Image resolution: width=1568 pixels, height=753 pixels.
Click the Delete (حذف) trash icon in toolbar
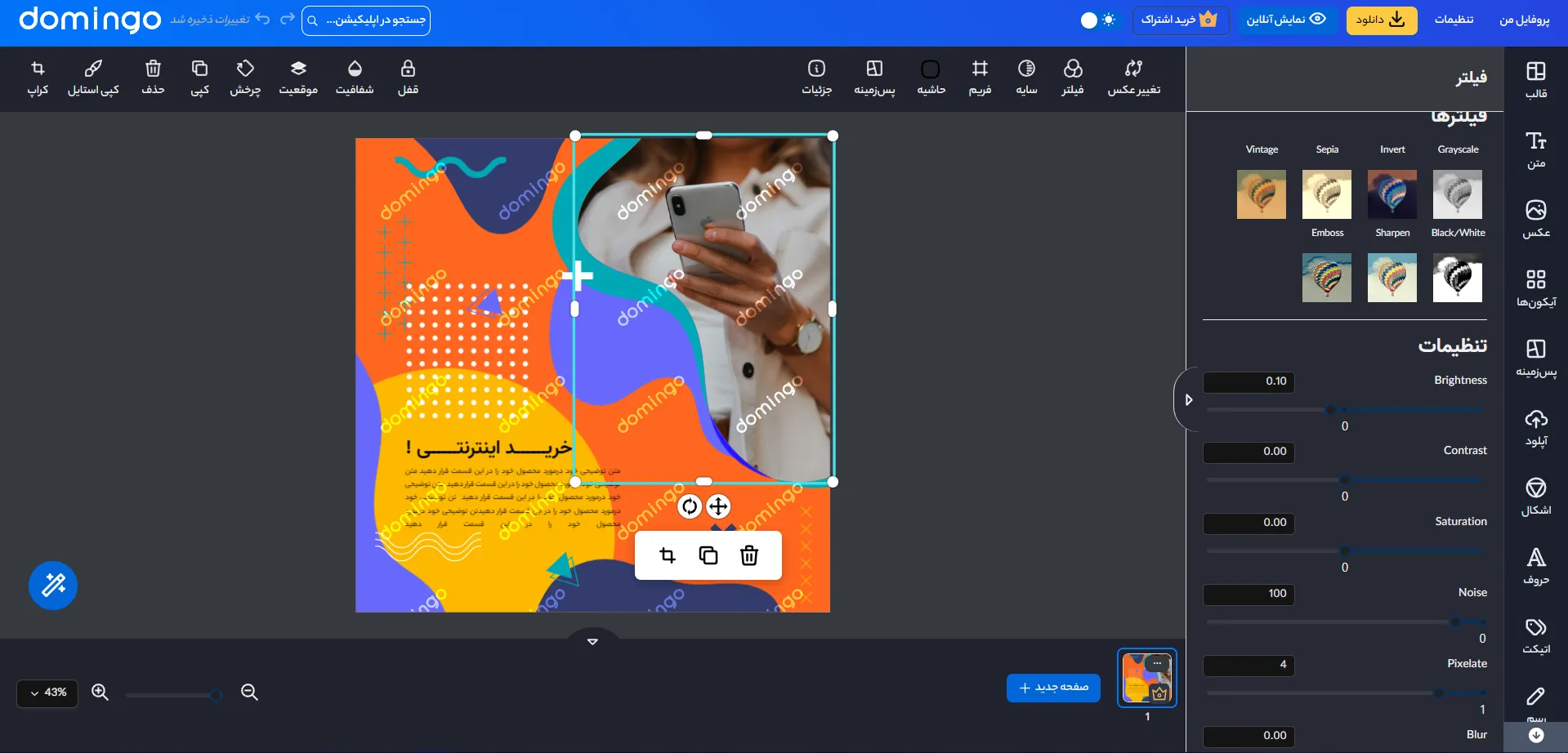point(153,78)
